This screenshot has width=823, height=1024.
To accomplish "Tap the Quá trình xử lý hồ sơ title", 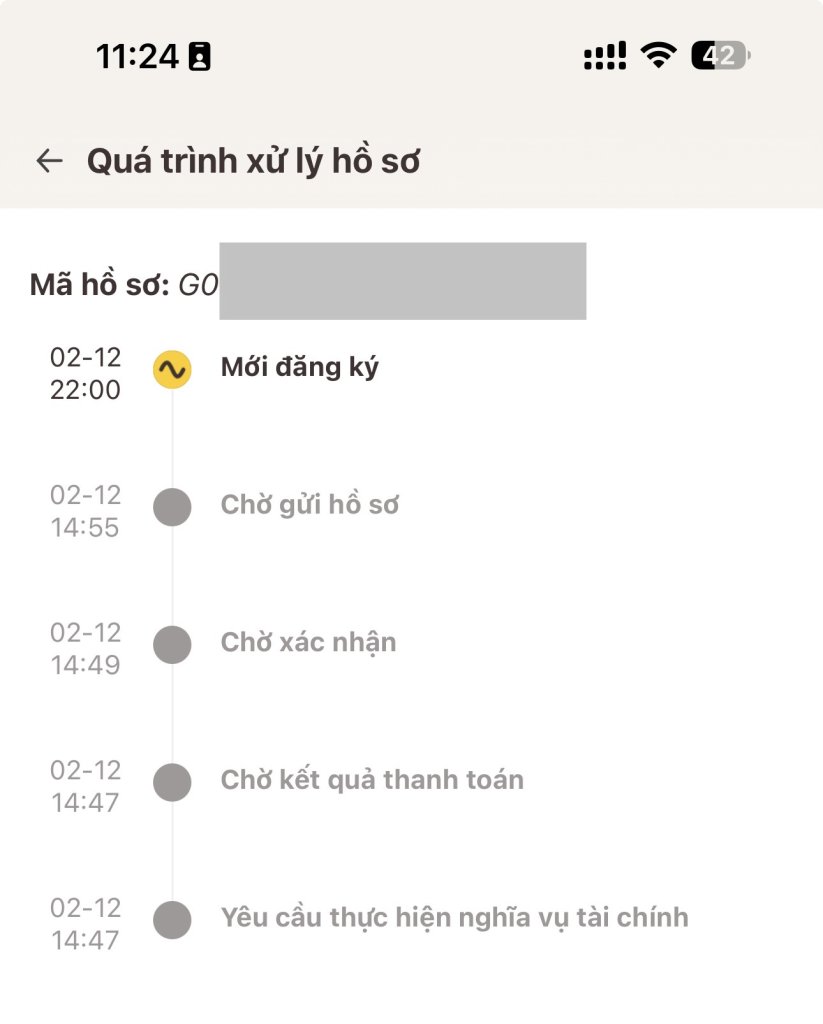I will [x=253, y=161].
